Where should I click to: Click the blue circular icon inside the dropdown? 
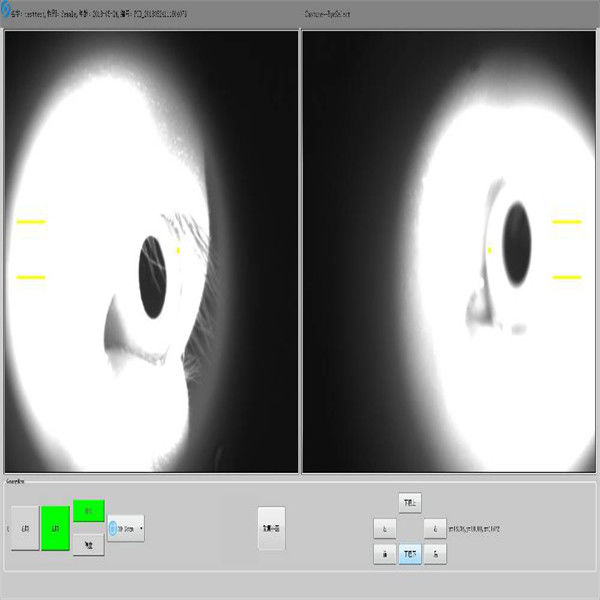(x=114, y=528)
